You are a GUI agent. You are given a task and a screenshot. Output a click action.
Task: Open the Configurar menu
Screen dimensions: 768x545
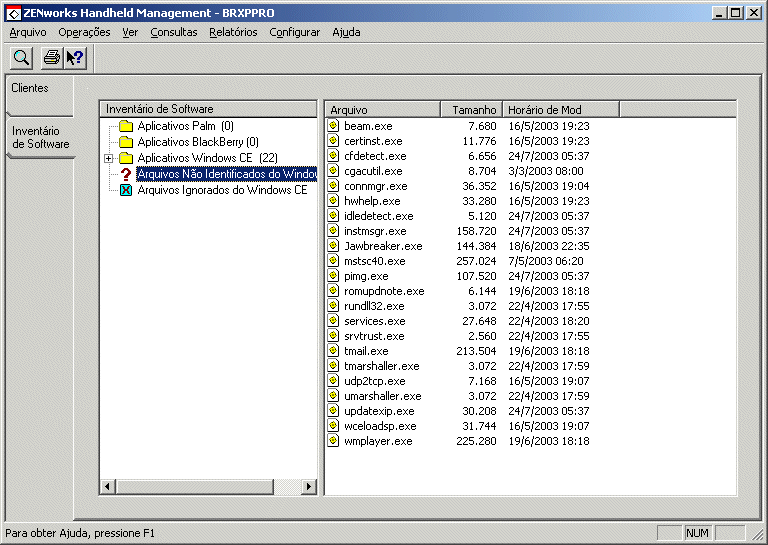[294, 32]
